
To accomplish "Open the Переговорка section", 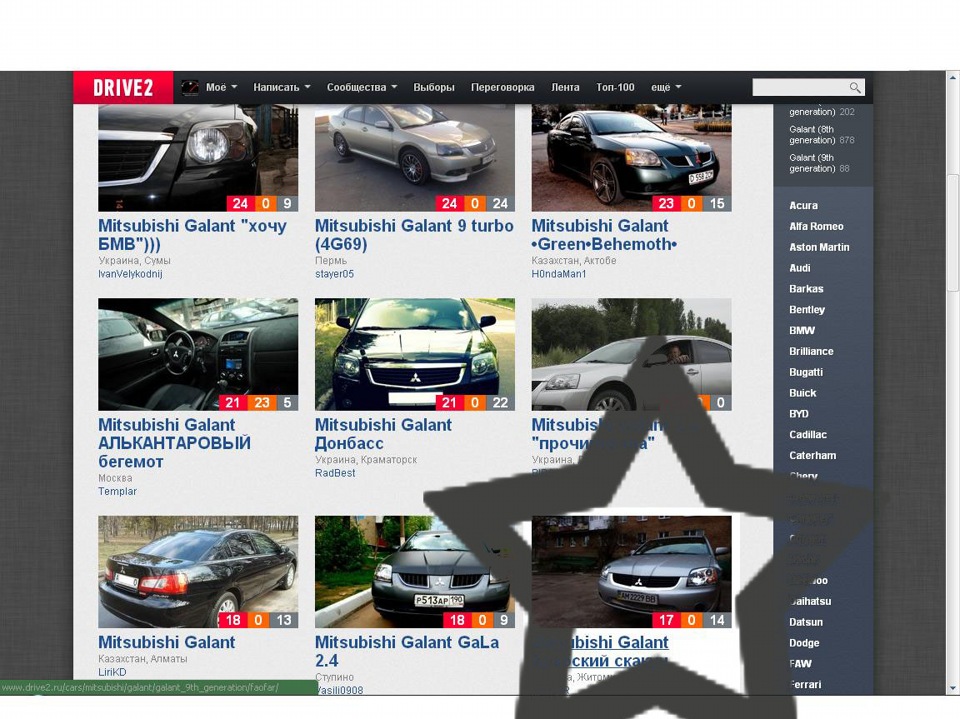I will [x=502, y=88].
